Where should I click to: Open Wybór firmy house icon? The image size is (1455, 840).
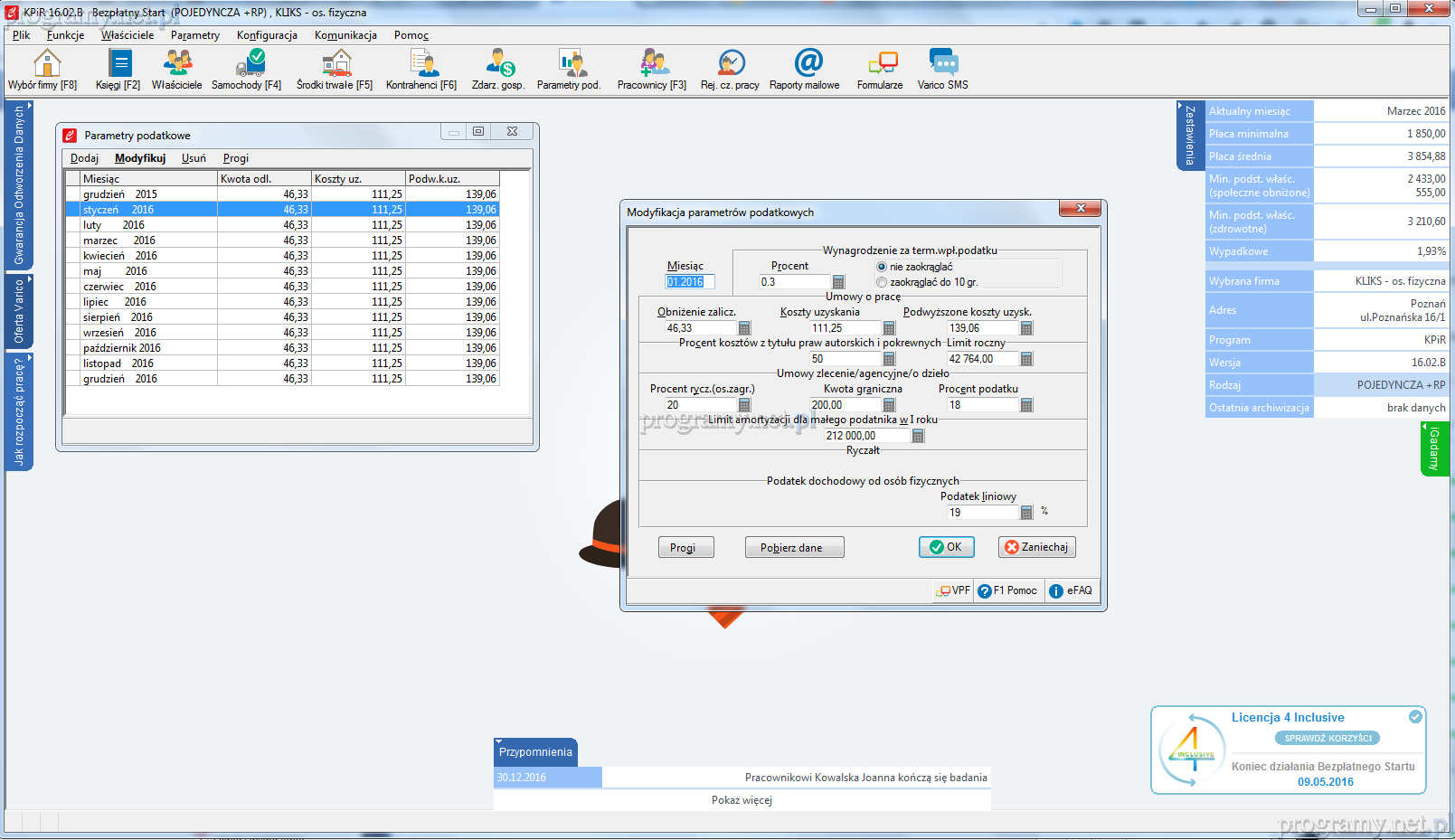pyautogui.click(x=45, y=64)
